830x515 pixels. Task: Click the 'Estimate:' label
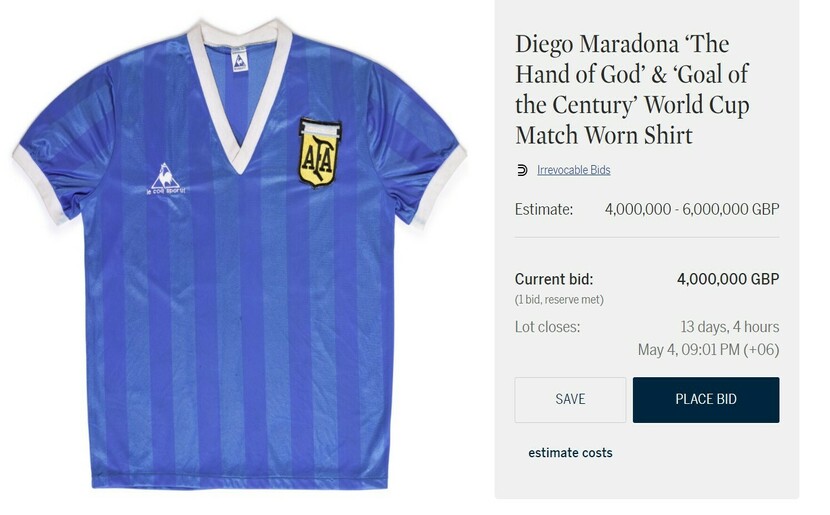coord(544,209)
